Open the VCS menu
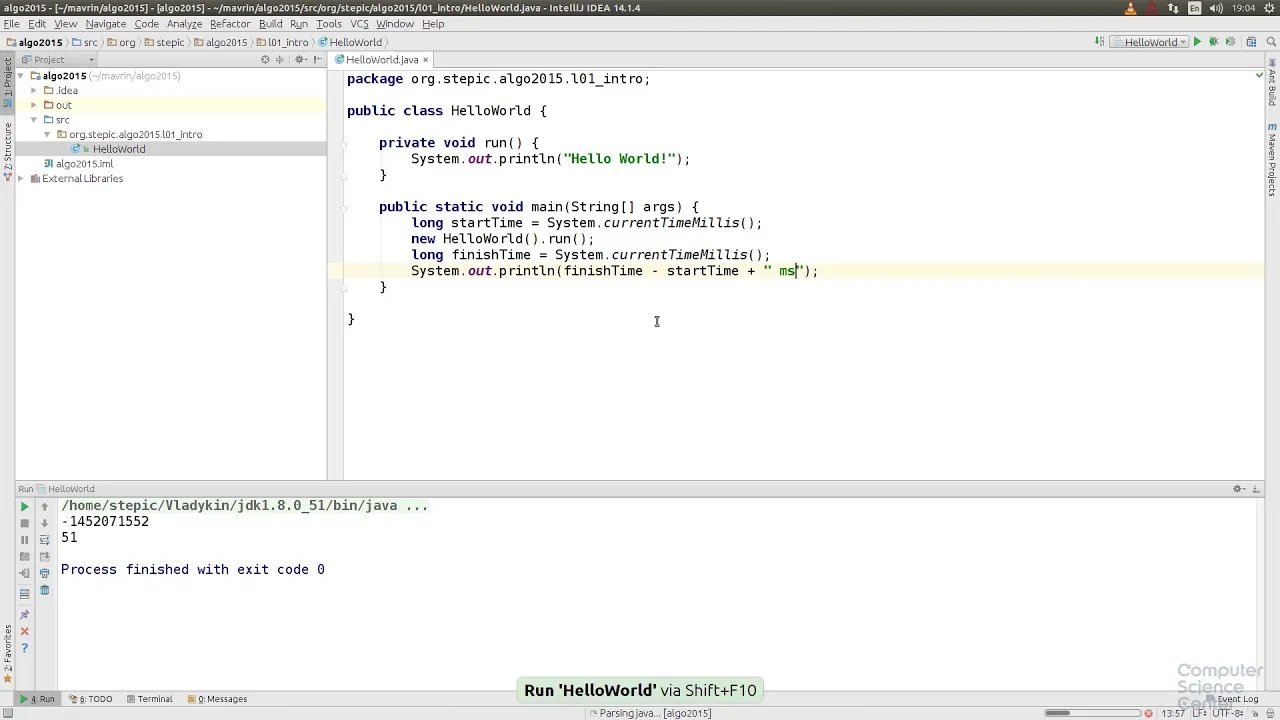This screenshot has width=1280, height=720. point(359,24)
